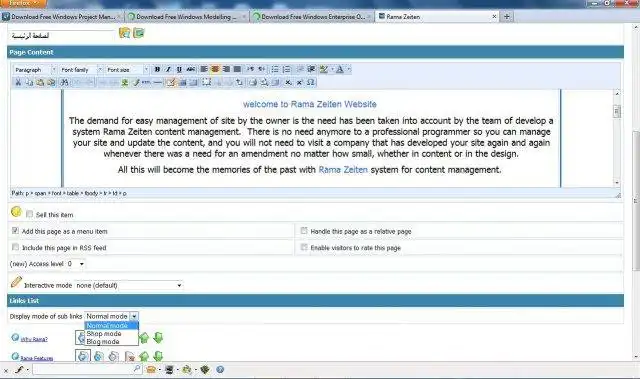
Task: Toggle italic formatting in the editor
Action: coord(168,69)
